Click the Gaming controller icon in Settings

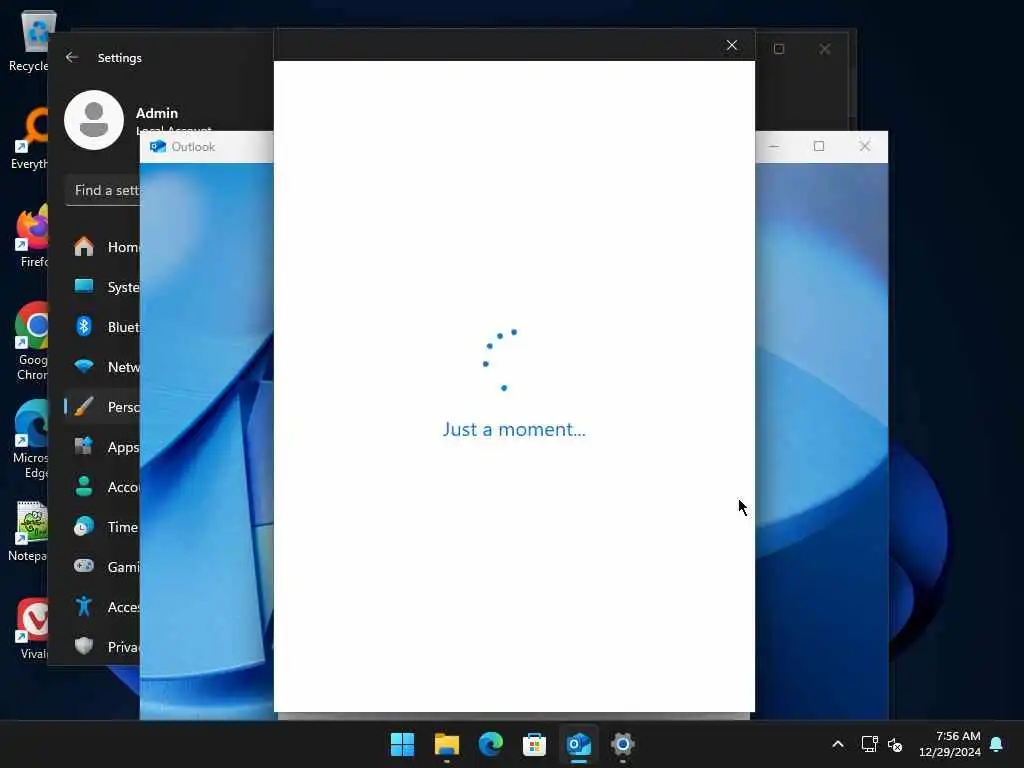84,566
